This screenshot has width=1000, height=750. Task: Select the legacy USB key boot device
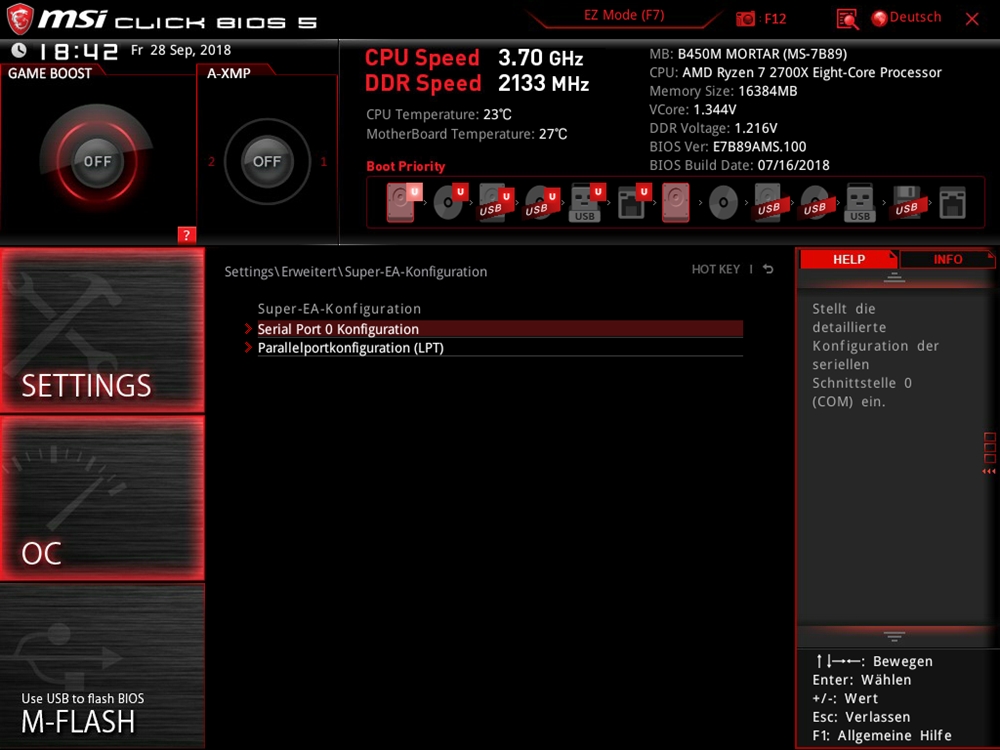point(860,203)
